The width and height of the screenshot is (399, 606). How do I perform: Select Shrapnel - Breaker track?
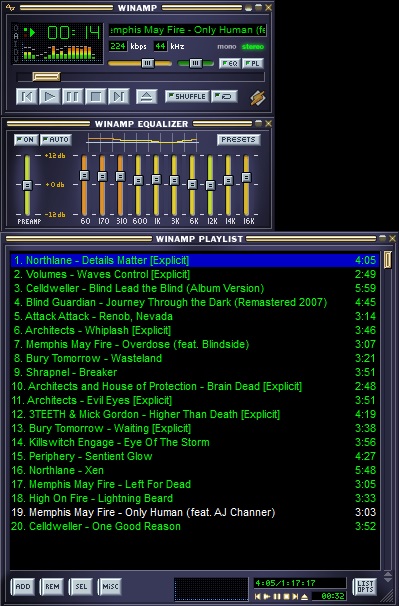(194, 372)
